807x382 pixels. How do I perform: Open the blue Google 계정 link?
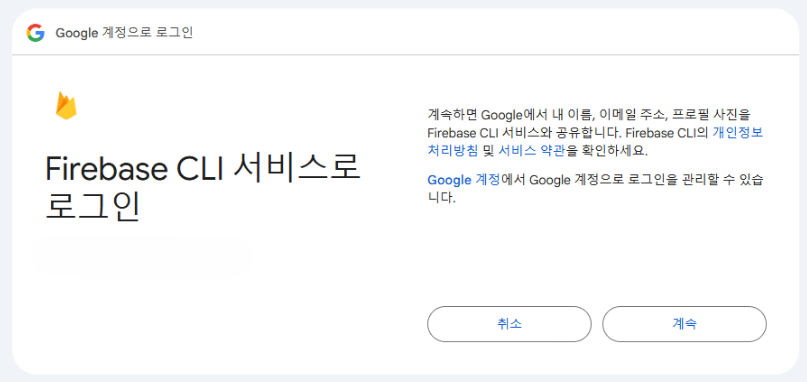point(464,180)
